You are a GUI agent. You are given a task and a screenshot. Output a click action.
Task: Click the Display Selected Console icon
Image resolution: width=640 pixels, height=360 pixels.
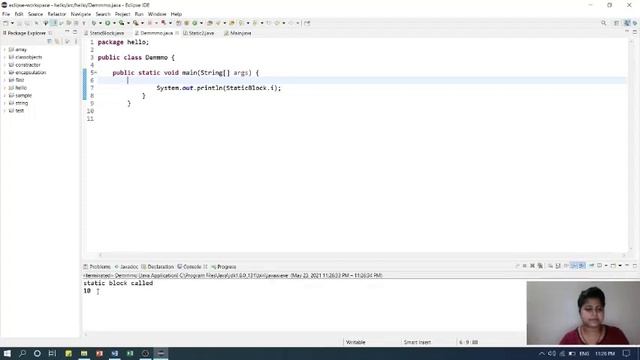(599, 266)
